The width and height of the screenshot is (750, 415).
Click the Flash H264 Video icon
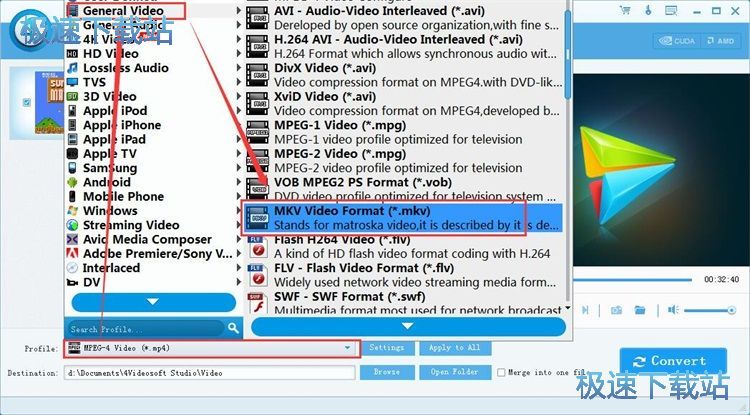coord(258,246)
